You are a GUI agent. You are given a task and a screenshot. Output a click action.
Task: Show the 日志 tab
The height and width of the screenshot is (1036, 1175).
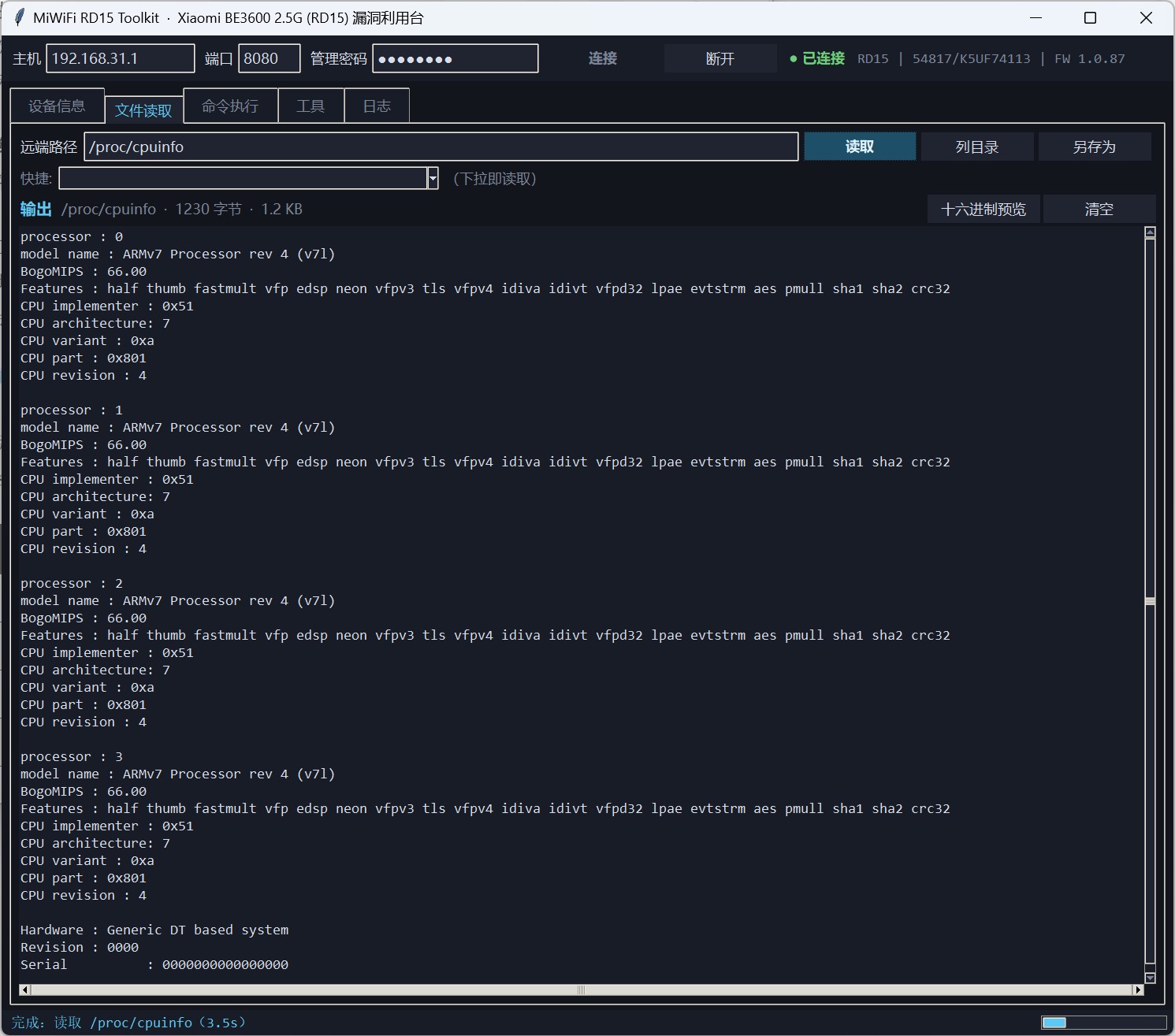pyautogui.click(x=377, y=106)
